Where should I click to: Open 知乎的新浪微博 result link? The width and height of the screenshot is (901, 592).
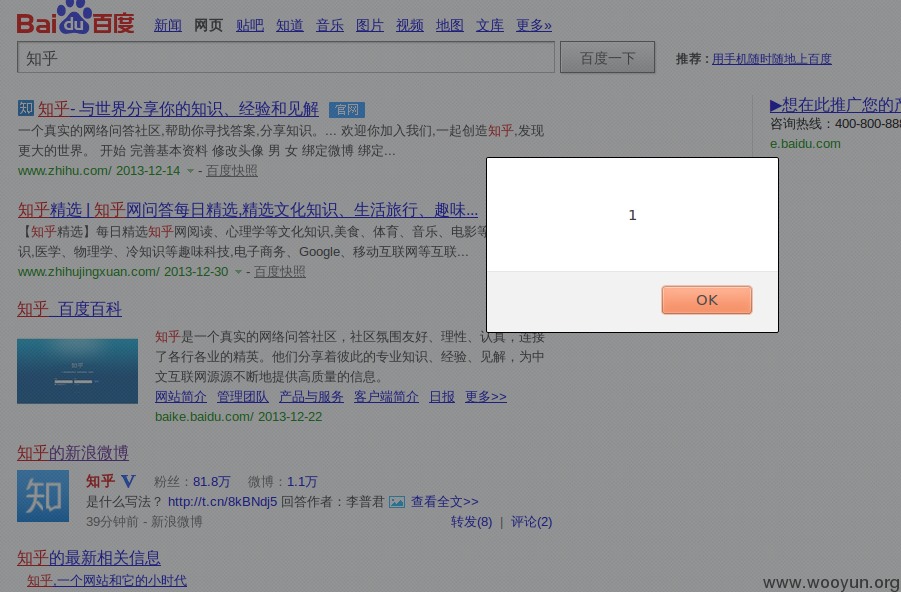(x=73, y=453)
